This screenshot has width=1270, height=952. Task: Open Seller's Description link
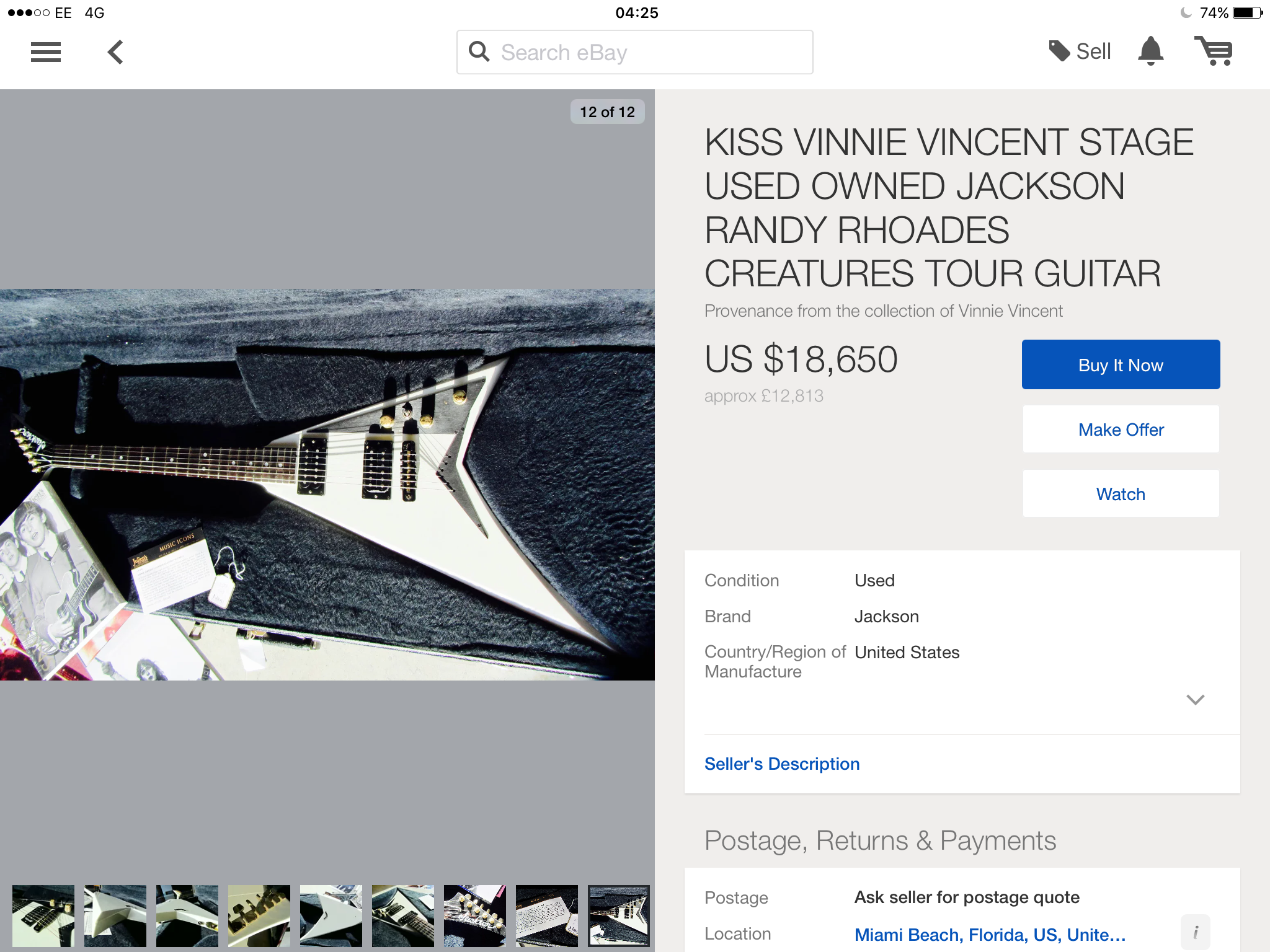click(782, 764)
